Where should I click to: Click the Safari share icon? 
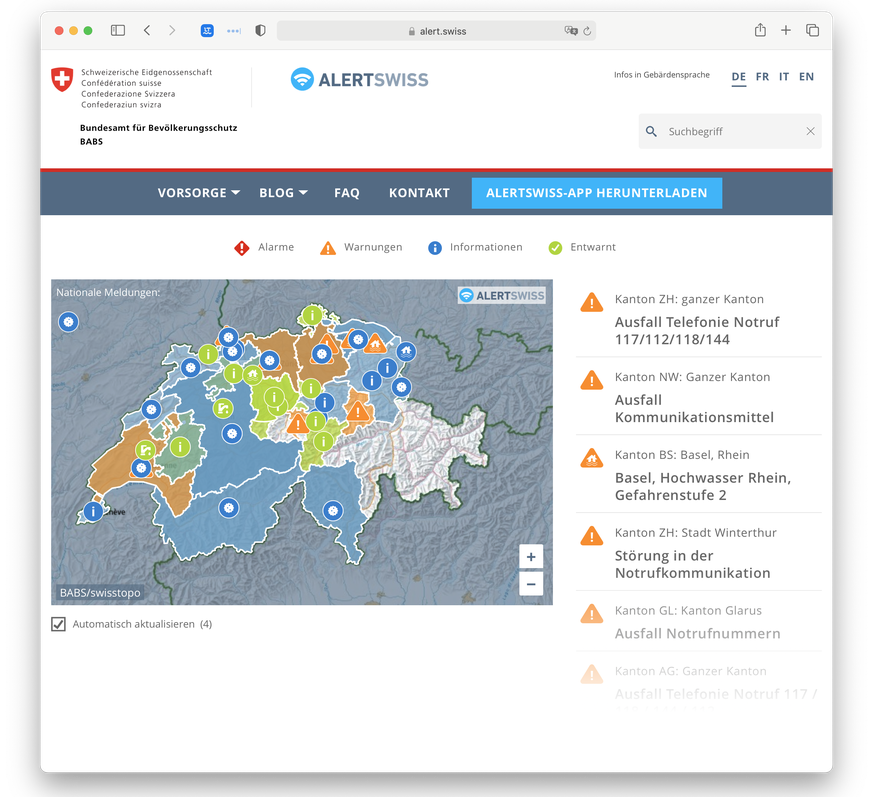(x=760, y=31)
